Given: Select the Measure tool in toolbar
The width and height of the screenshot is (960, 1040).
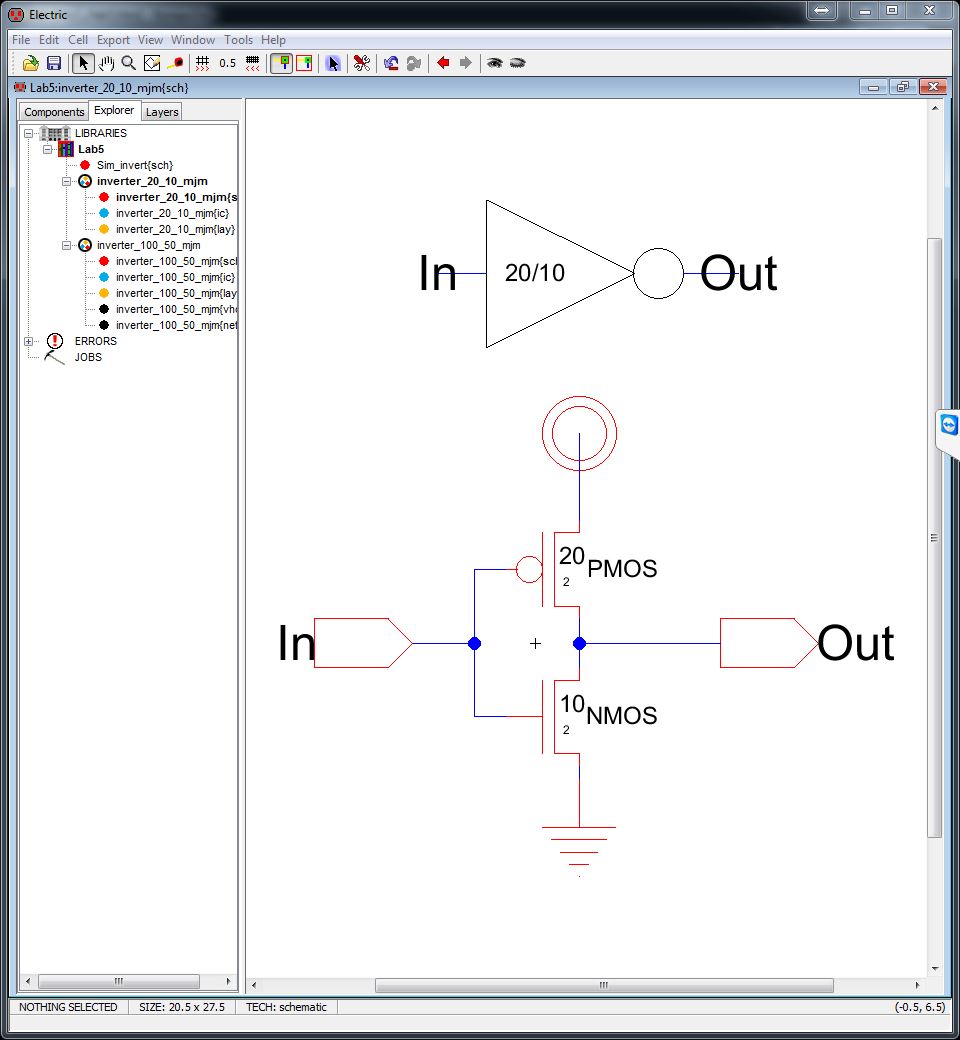Looking at the screenshot, I should coord(175,63).
